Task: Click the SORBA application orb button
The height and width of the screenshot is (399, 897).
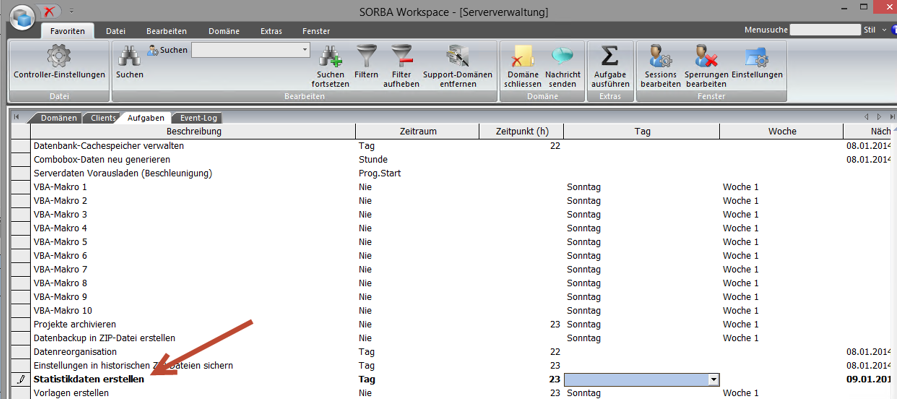Action: pyautogui.click(x=22, y=18)
